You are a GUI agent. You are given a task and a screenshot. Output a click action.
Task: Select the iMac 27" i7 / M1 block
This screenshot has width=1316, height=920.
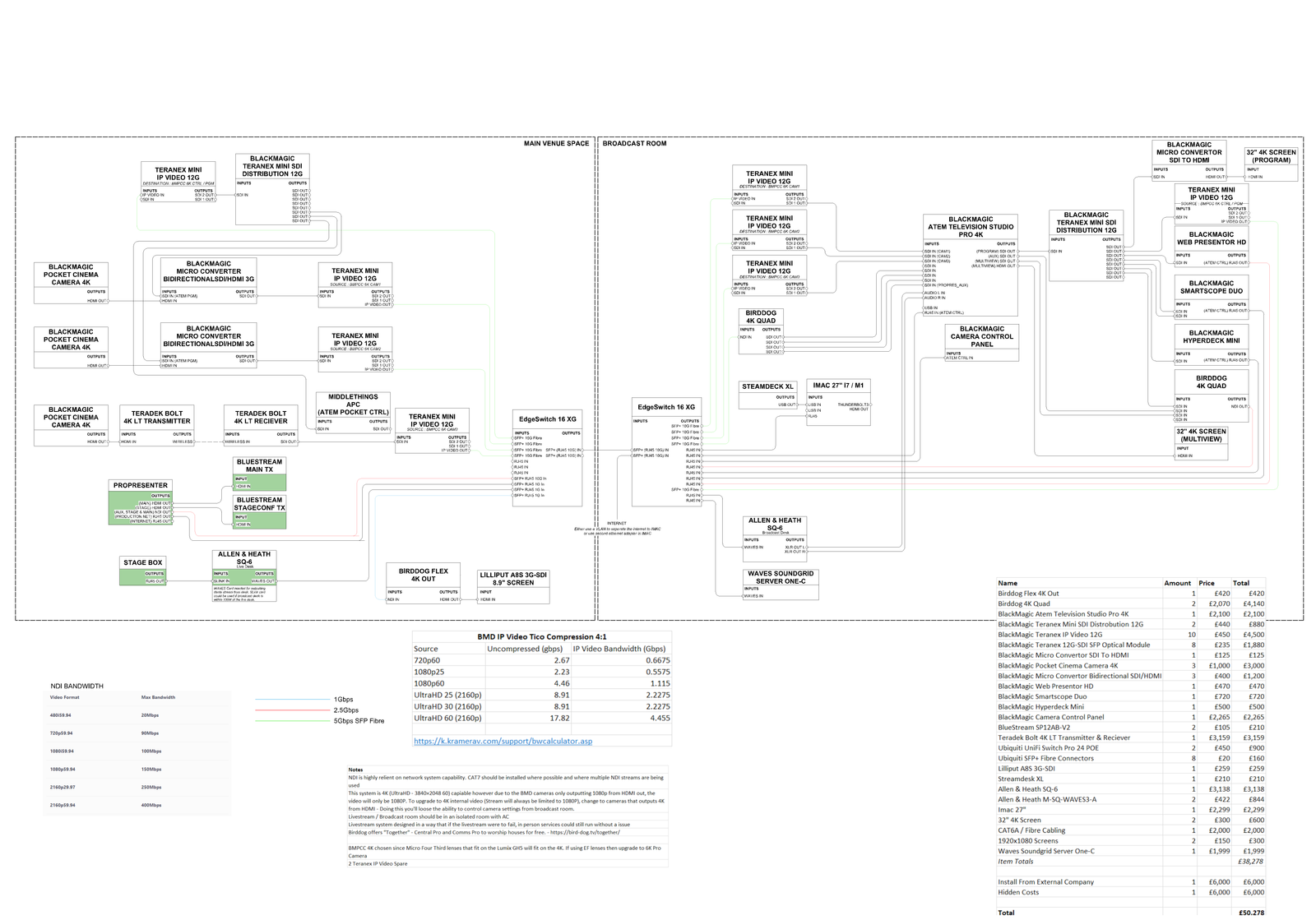pos(838,402)
